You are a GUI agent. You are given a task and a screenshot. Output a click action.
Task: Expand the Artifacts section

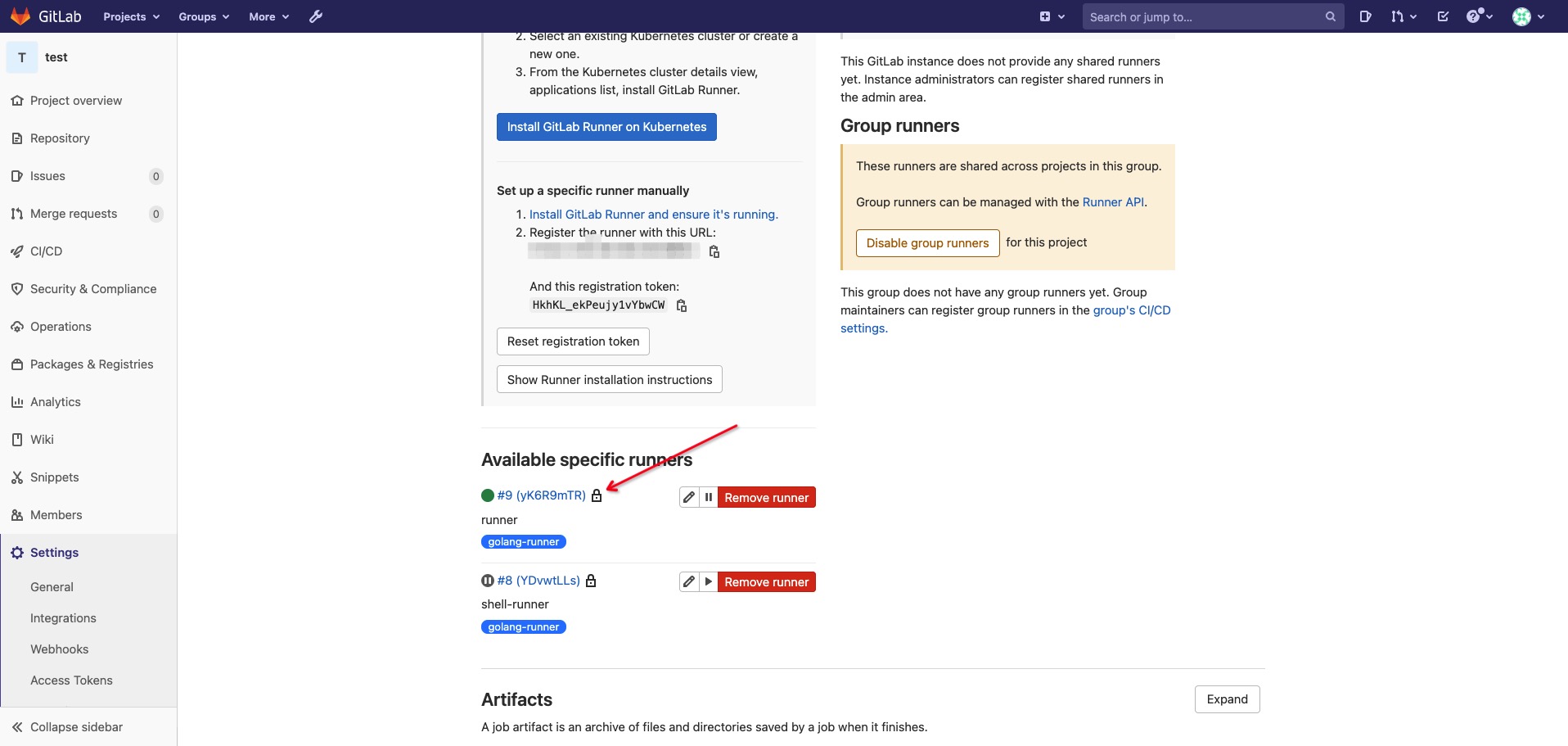point(1227,699)
